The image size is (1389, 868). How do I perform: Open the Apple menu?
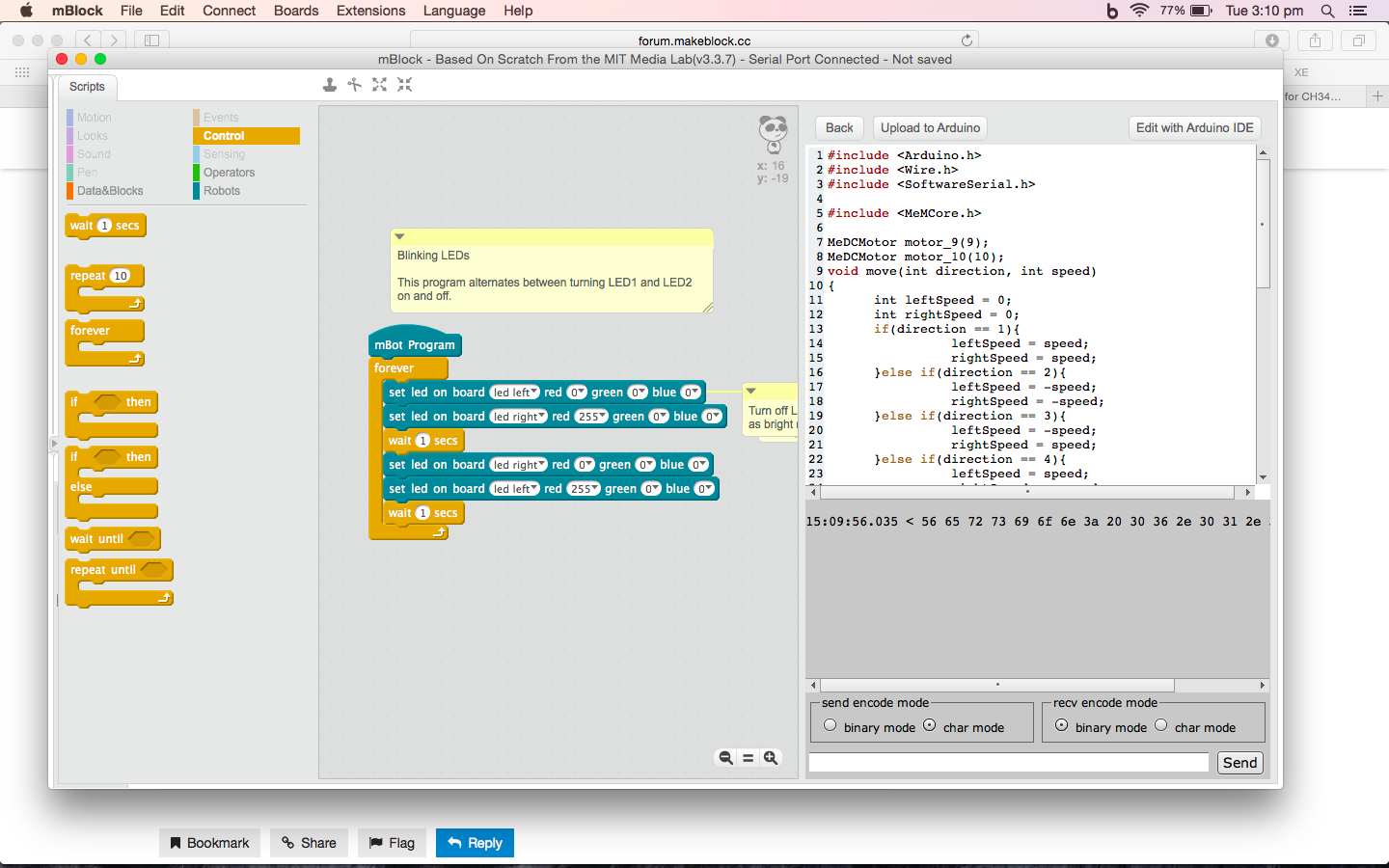[26, 11]
